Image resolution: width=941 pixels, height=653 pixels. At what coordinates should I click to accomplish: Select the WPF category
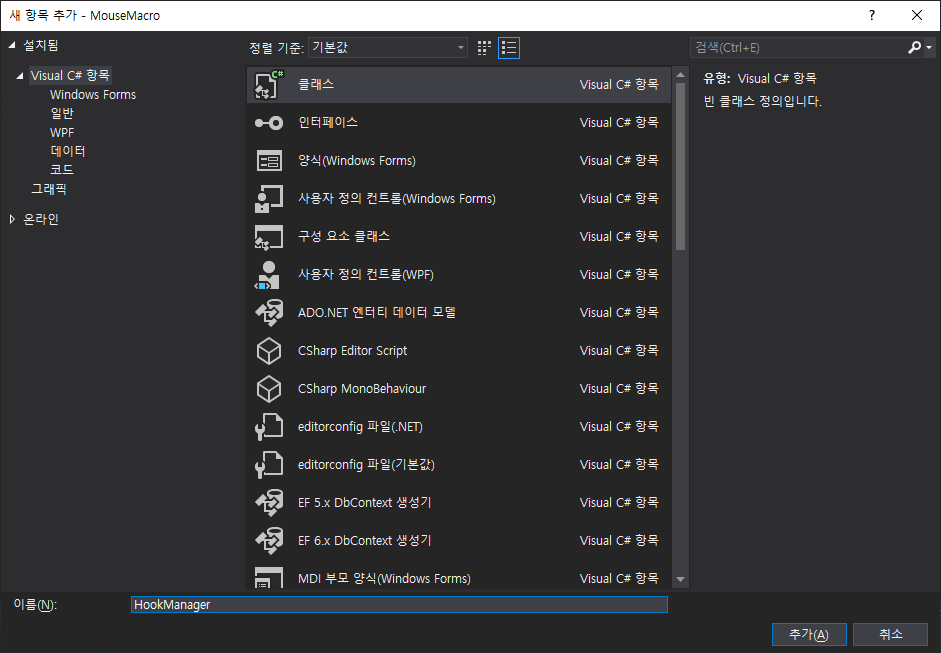click(62, 132)
